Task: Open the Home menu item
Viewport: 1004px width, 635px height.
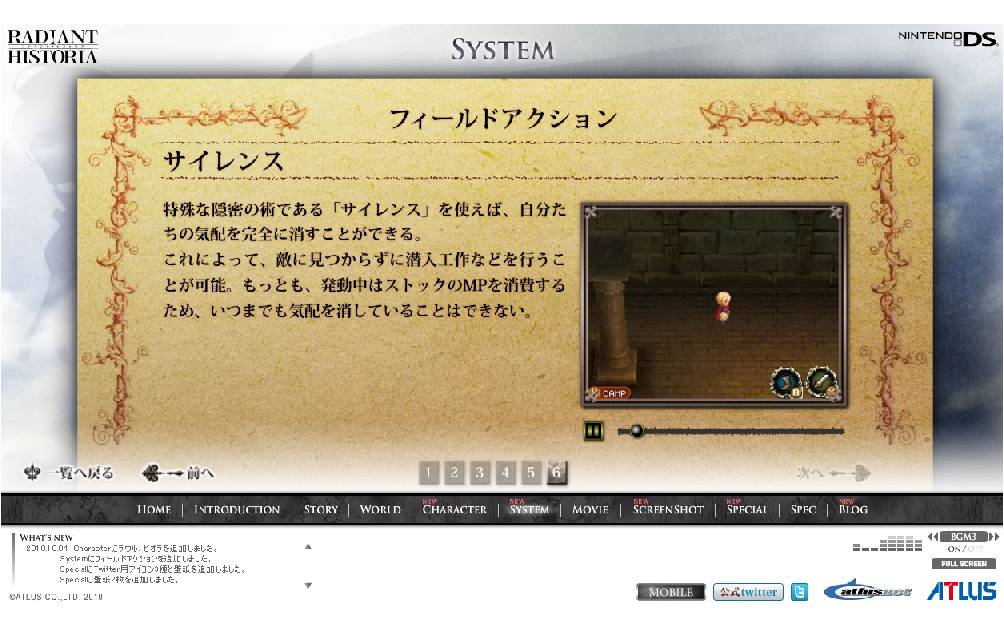Action: tap(154, 510)
